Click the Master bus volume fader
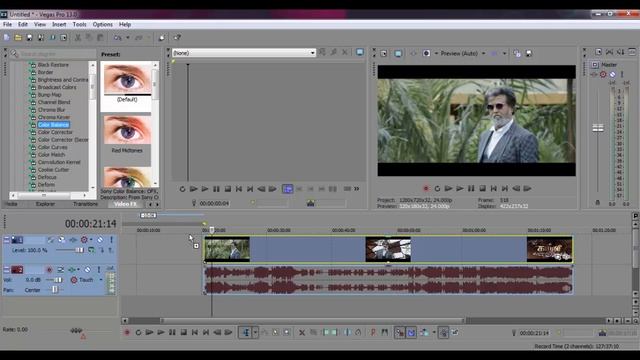640x360 pixels. [x=598, y=128]
